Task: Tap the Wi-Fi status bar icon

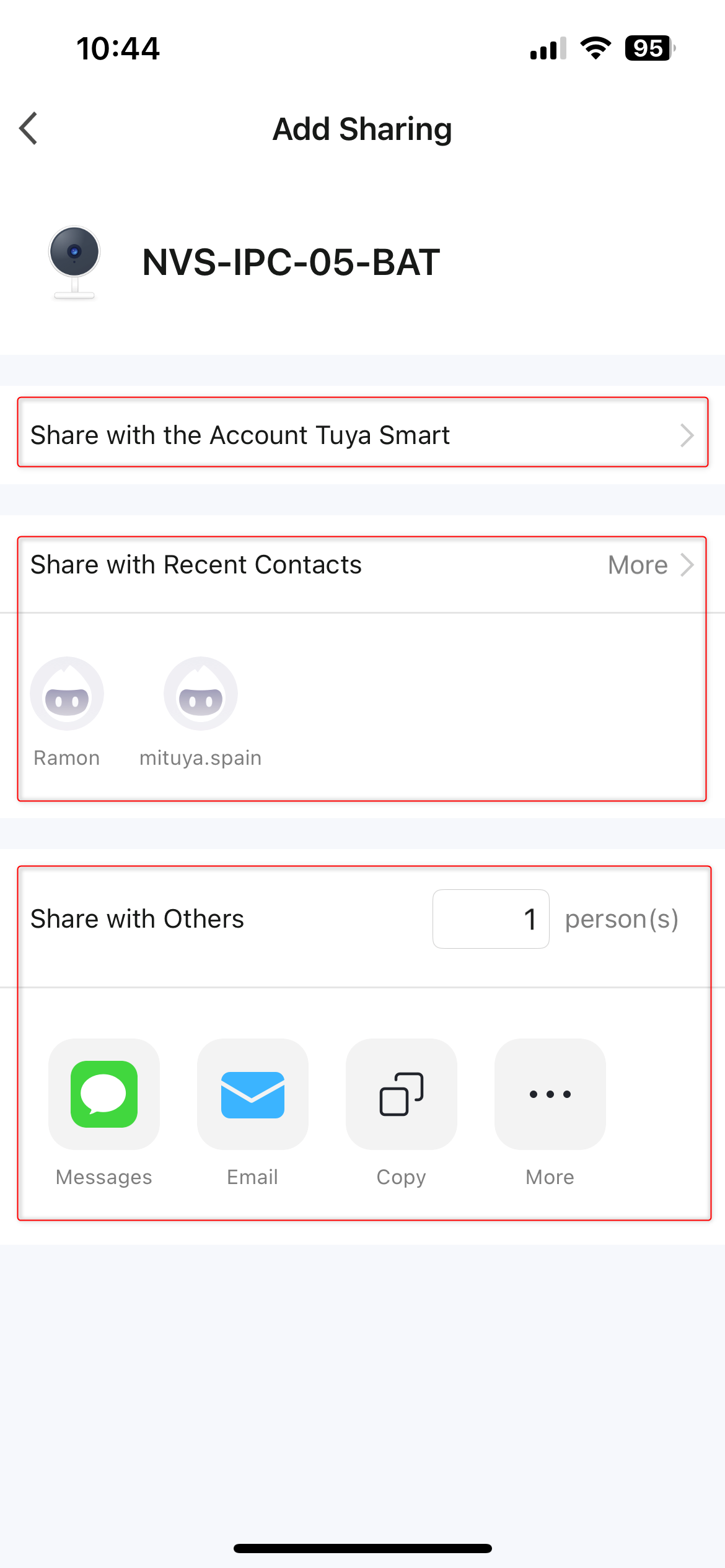Action: [595, 48]
